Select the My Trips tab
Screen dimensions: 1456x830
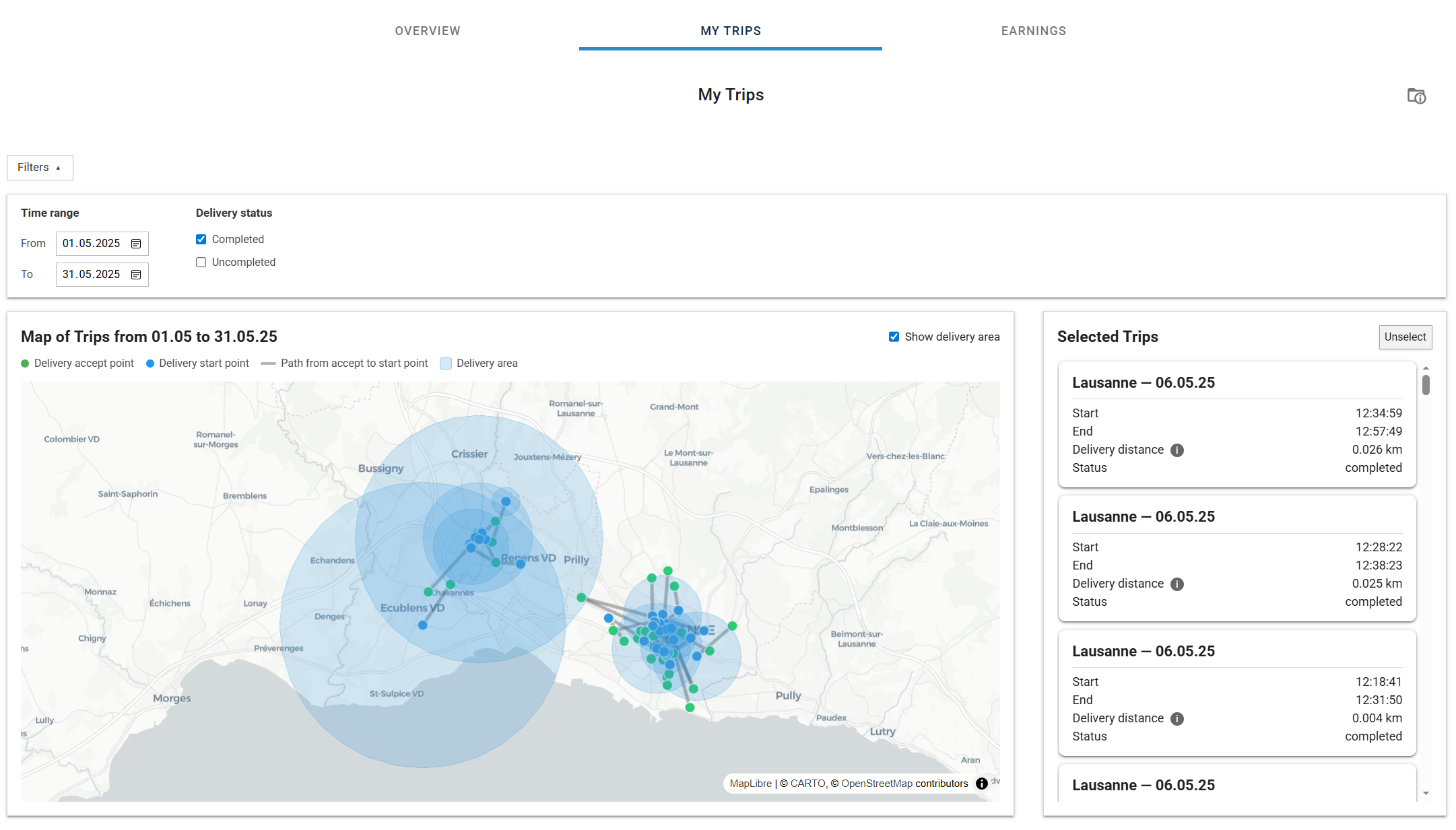[731, 31]
